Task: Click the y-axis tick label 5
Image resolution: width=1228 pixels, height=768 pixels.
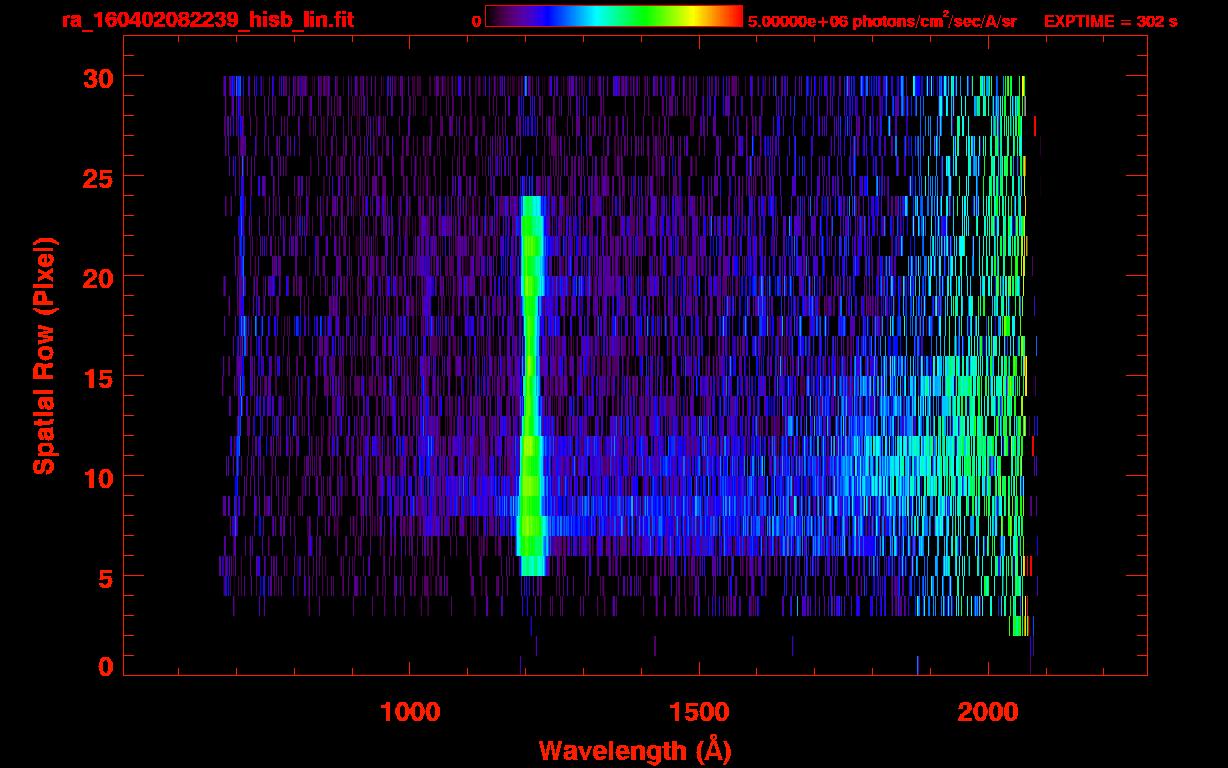Action: tap(106, 577)
